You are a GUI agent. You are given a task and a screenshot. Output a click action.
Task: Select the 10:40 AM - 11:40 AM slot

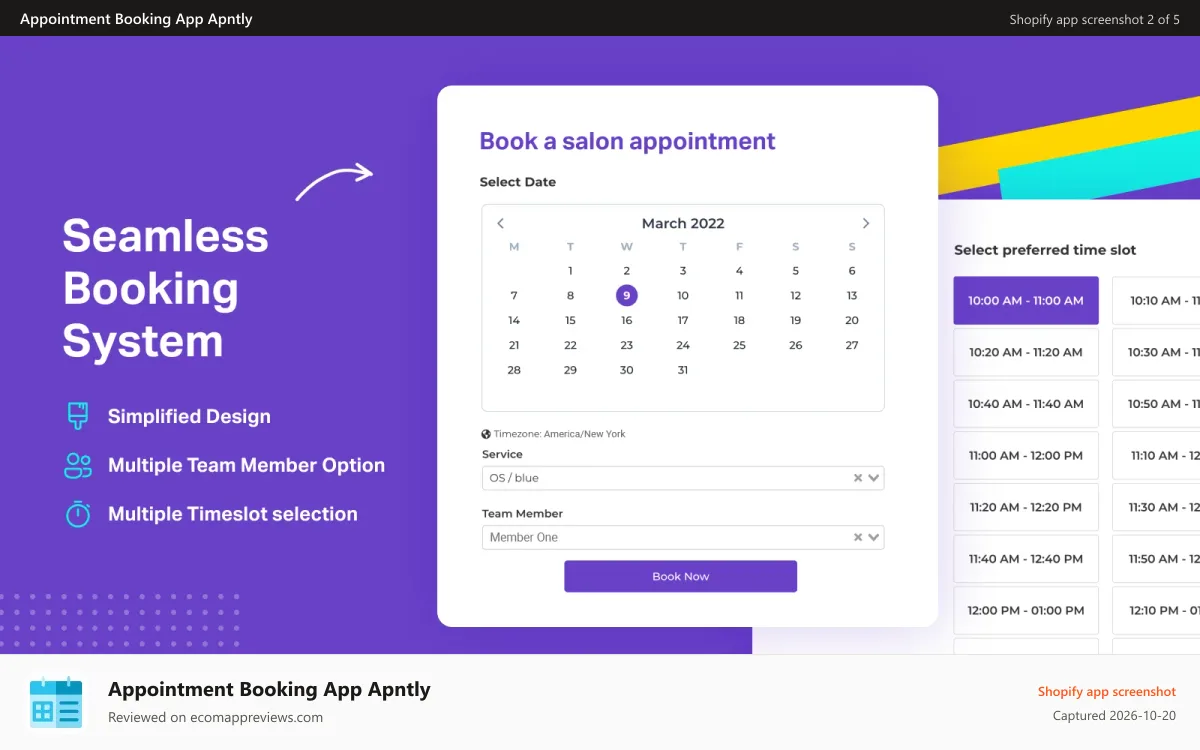[x=1026, y=404]
